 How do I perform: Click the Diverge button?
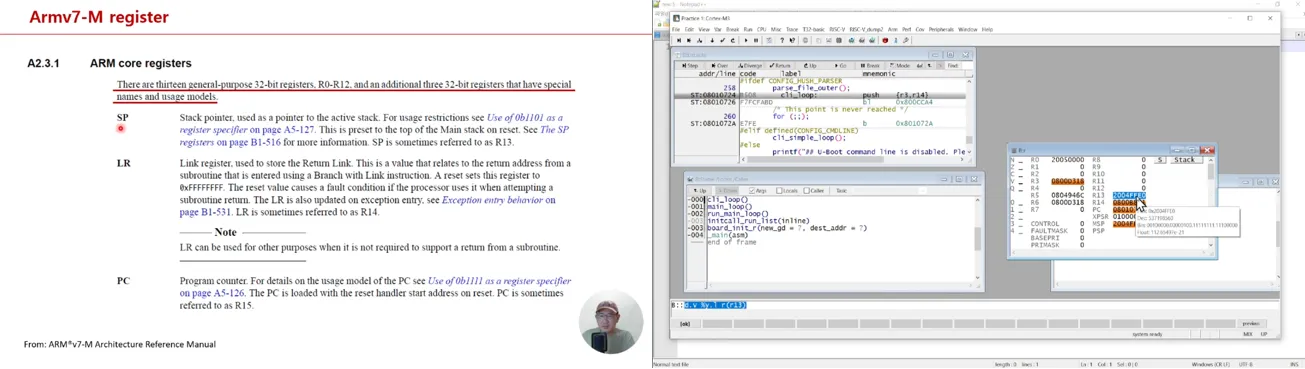(x=750, y=66)
